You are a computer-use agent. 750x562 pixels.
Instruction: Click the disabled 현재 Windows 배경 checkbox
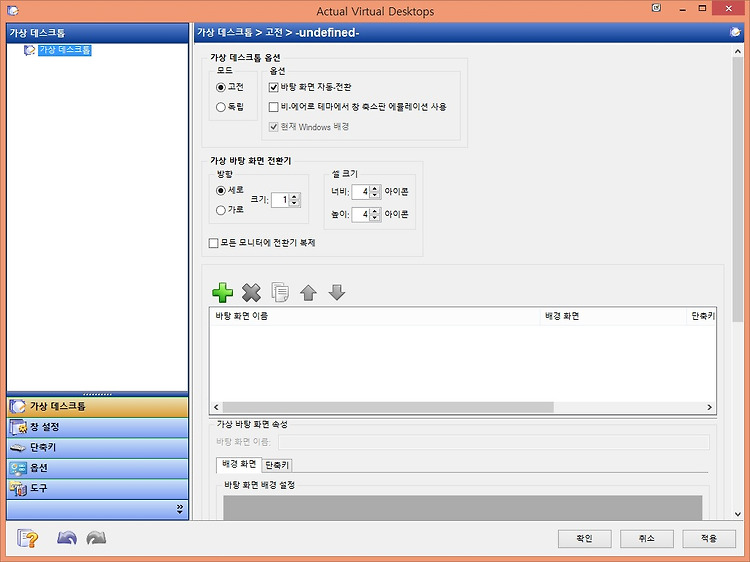pyautogui.click(x=274, y=127)
